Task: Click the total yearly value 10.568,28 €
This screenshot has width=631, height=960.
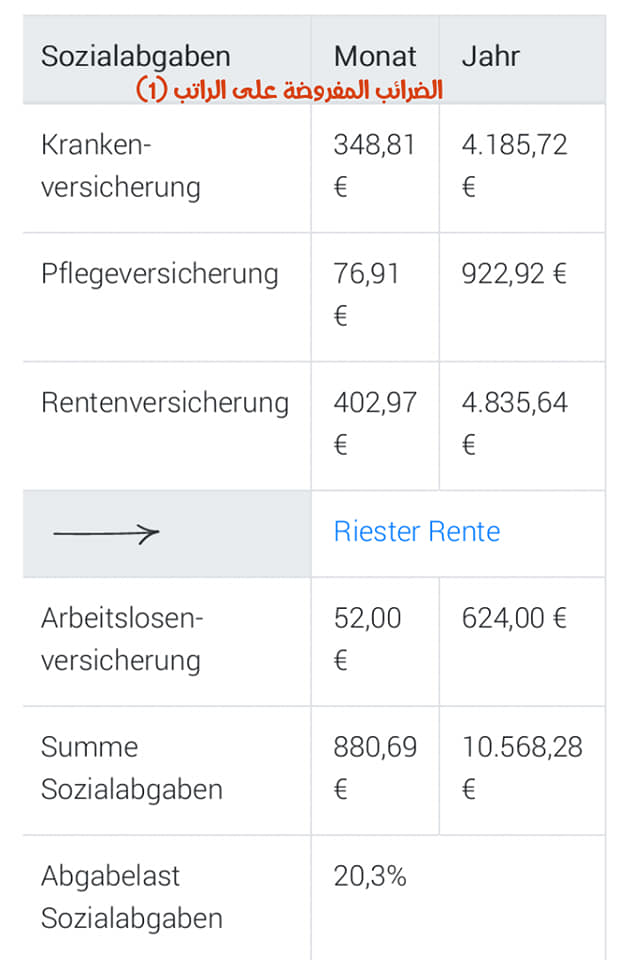Action: (x=521, y=768)
